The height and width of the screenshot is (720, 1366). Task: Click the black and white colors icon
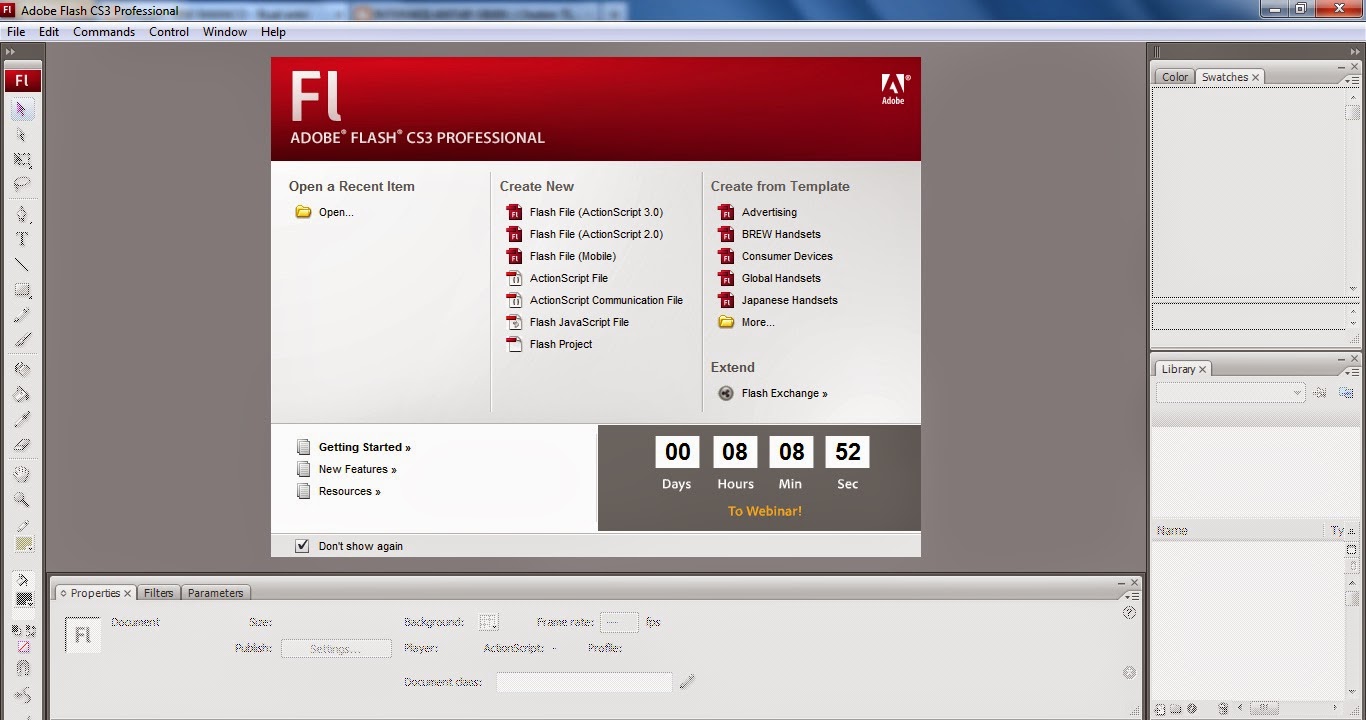pyautogui.click(x=16, y=630)
